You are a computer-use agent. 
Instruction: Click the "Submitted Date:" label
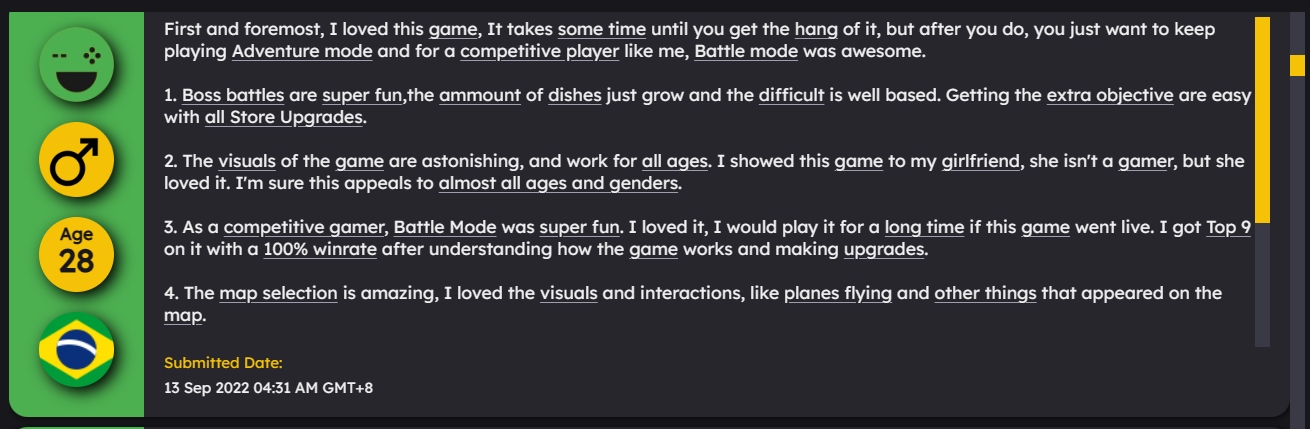[223, 363]
